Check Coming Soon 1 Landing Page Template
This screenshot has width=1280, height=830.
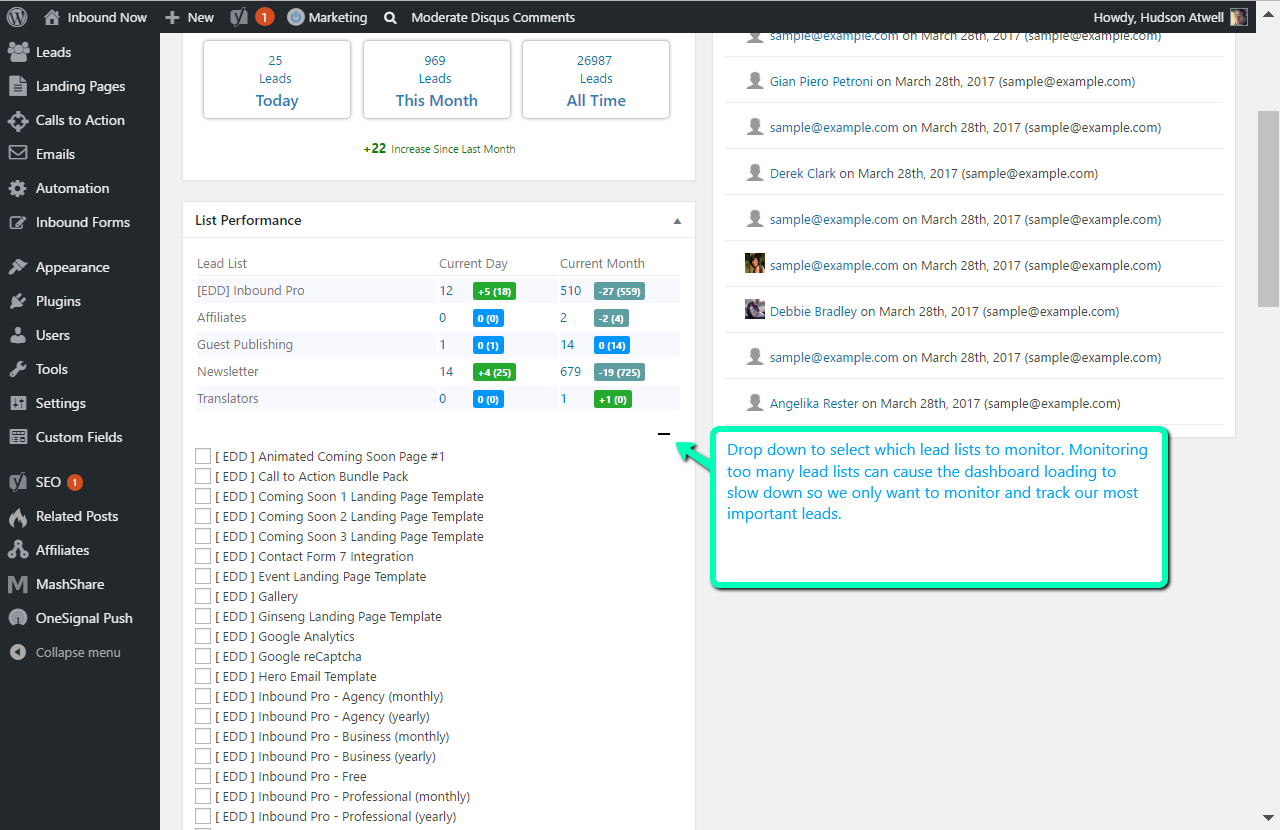click(203, 496)
